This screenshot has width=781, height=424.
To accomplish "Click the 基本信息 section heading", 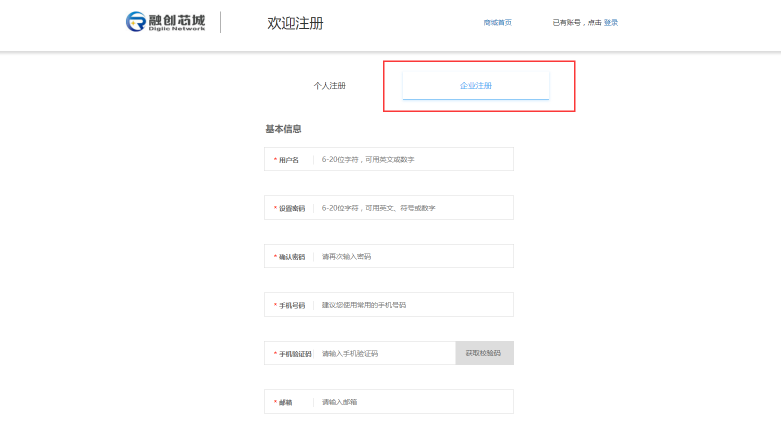I will click(283, 129).
